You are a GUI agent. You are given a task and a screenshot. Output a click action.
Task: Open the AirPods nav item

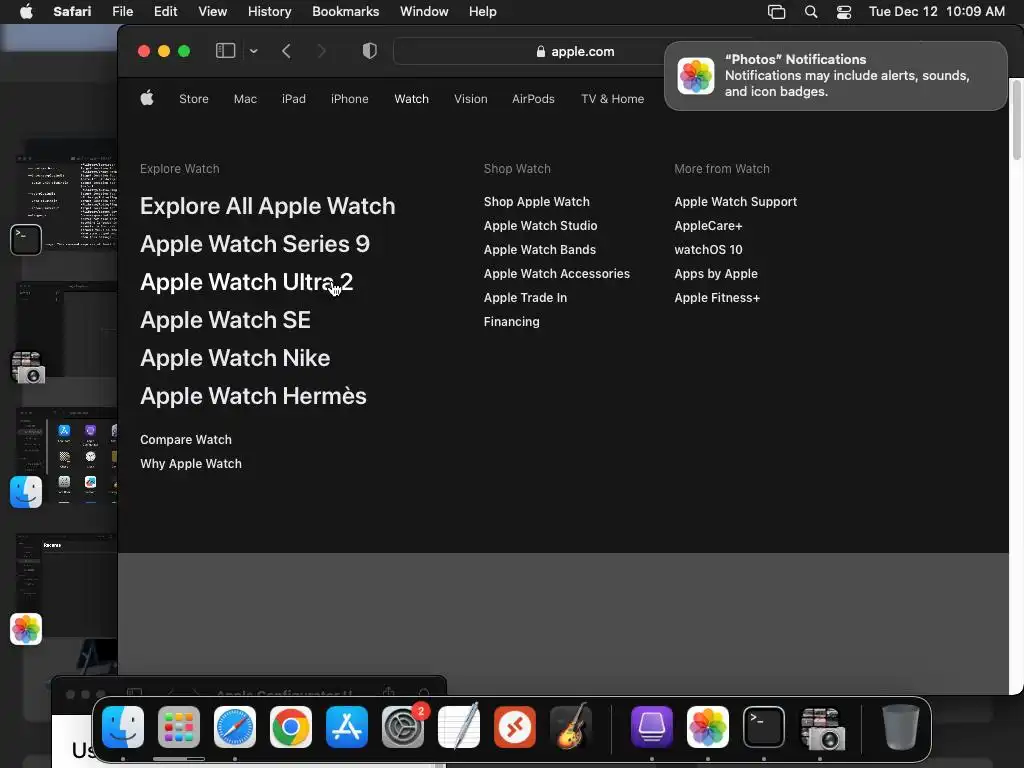(x=533, y=99)
